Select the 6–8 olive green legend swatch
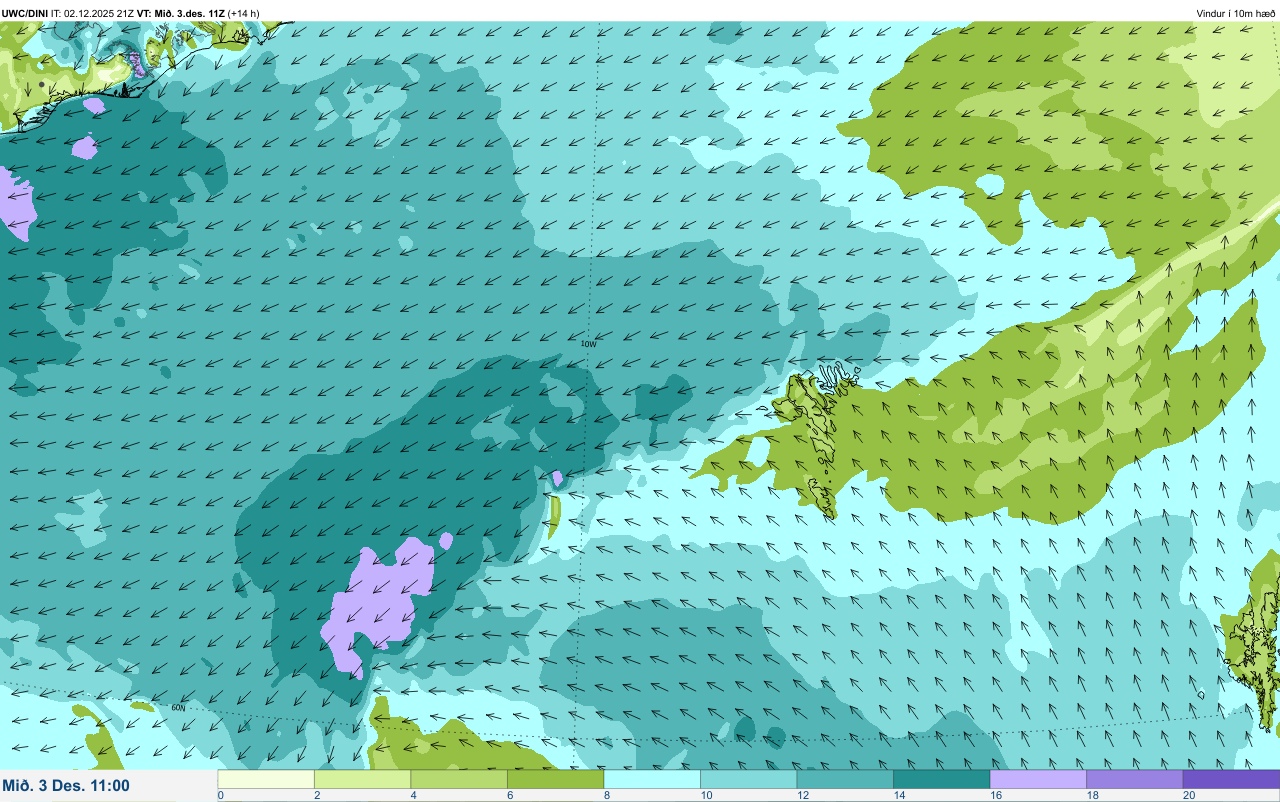This screenshot has height=802, width=1280. [555, 779]
